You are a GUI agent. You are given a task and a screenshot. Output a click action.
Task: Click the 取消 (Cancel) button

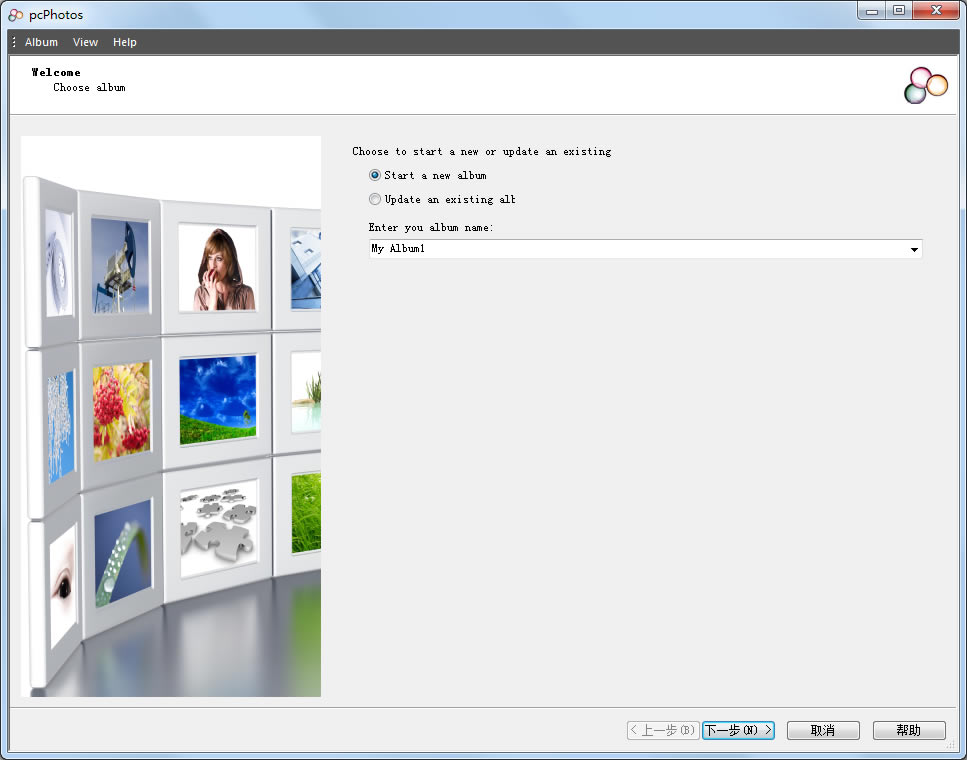pos(822,730)
